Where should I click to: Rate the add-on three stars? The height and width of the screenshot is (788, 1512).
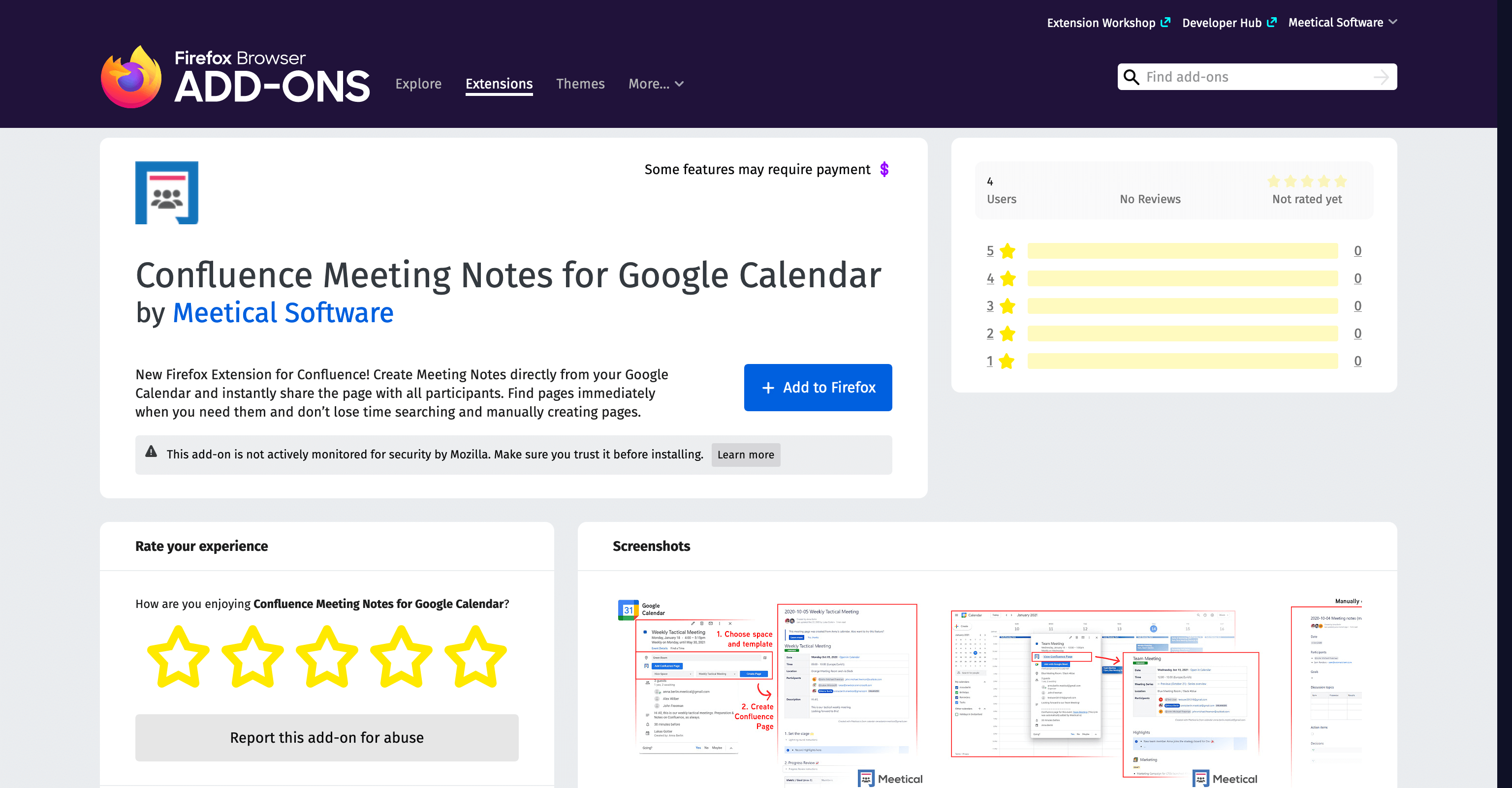point(326,656)
